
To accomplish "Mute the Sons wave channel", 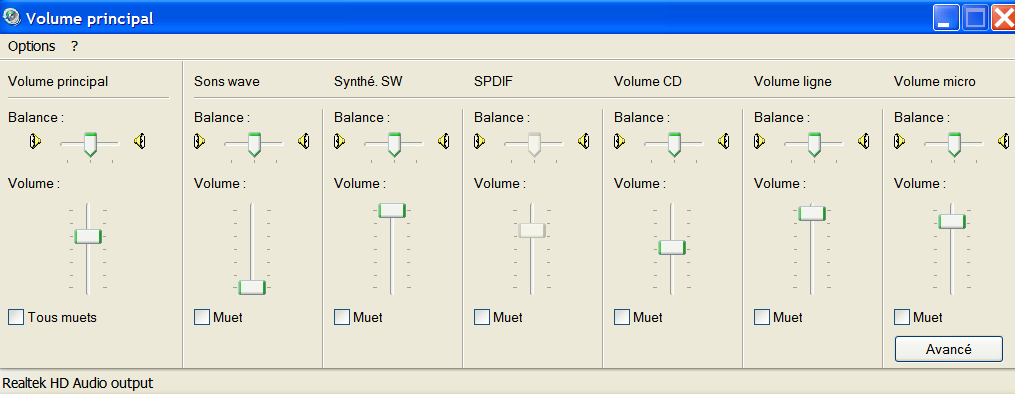I will tap(202, 317).
